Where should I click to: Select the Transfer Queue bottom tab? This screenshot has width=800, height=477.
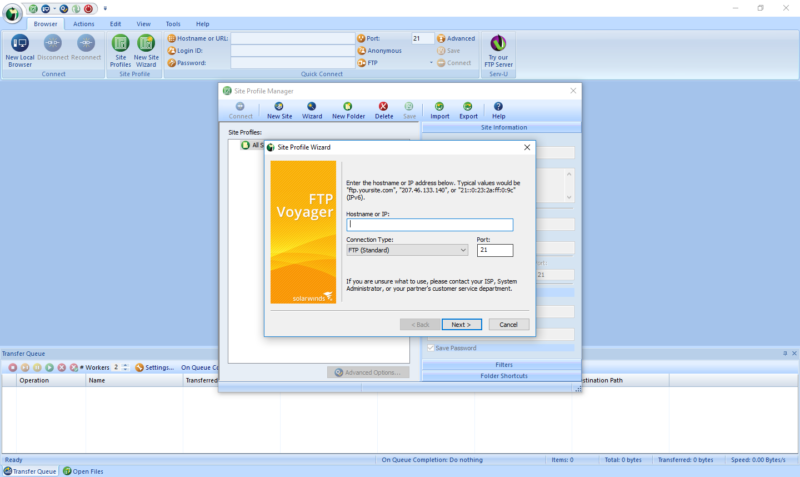[x=30, y=471]
